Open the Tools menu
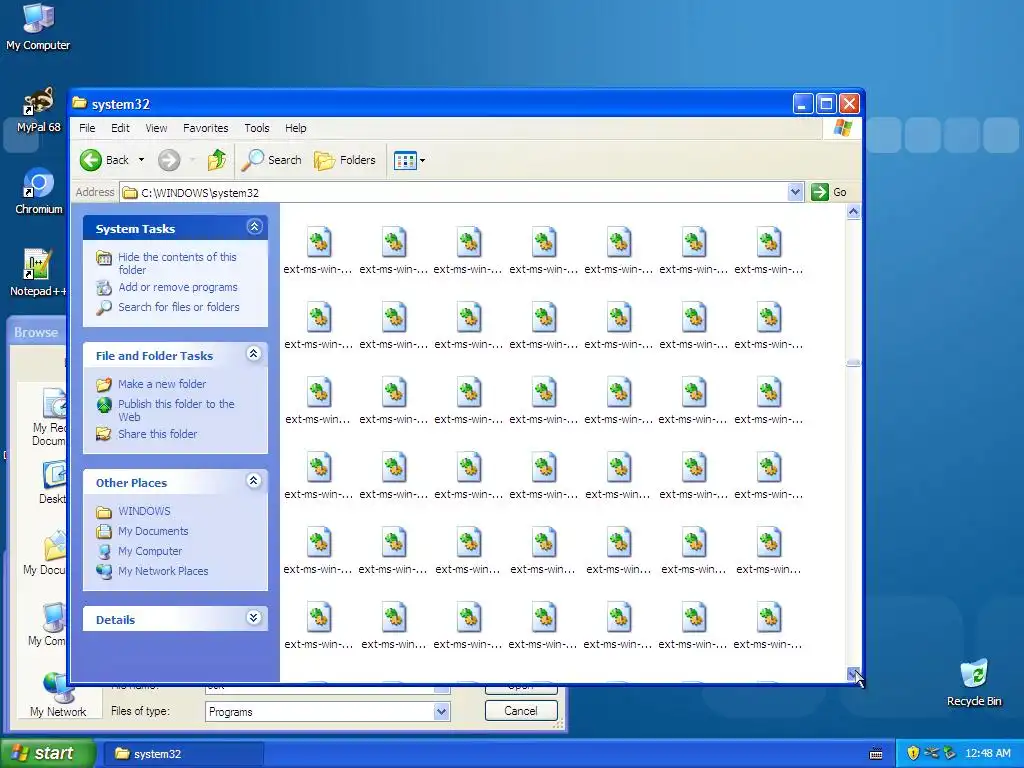The height and width of the screenshot is (768, 1024). click(257, 128)
